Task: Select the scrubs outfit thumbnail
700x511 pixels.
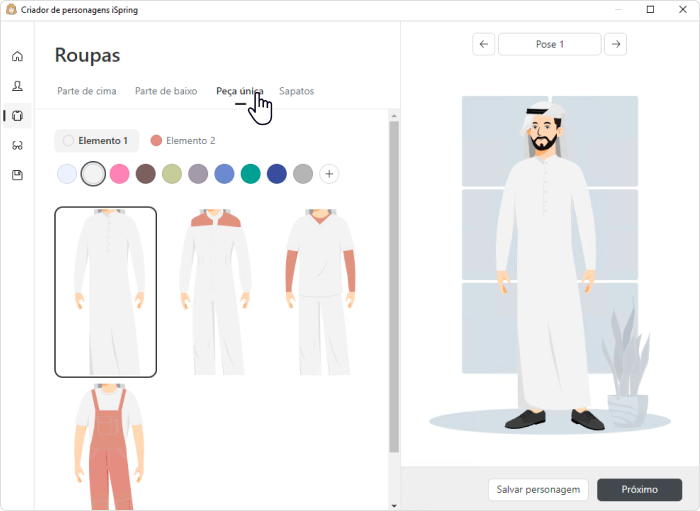Action: [321, 292]
